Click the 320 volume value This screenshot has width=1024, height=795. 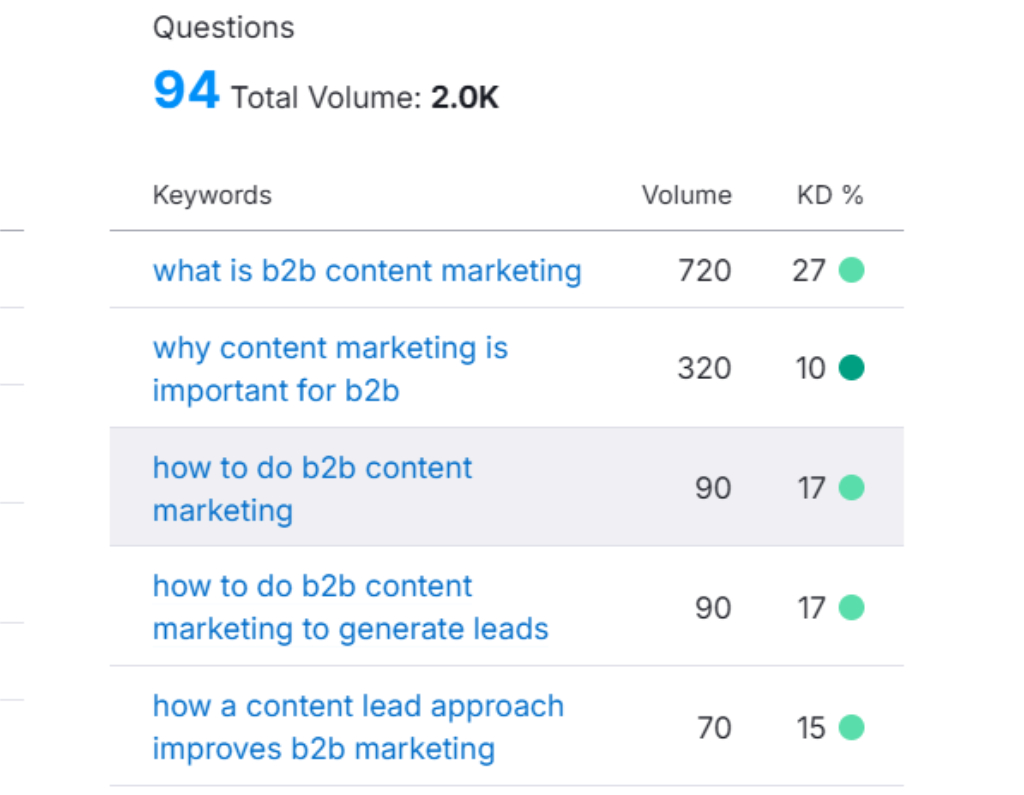tap(704, 369)
